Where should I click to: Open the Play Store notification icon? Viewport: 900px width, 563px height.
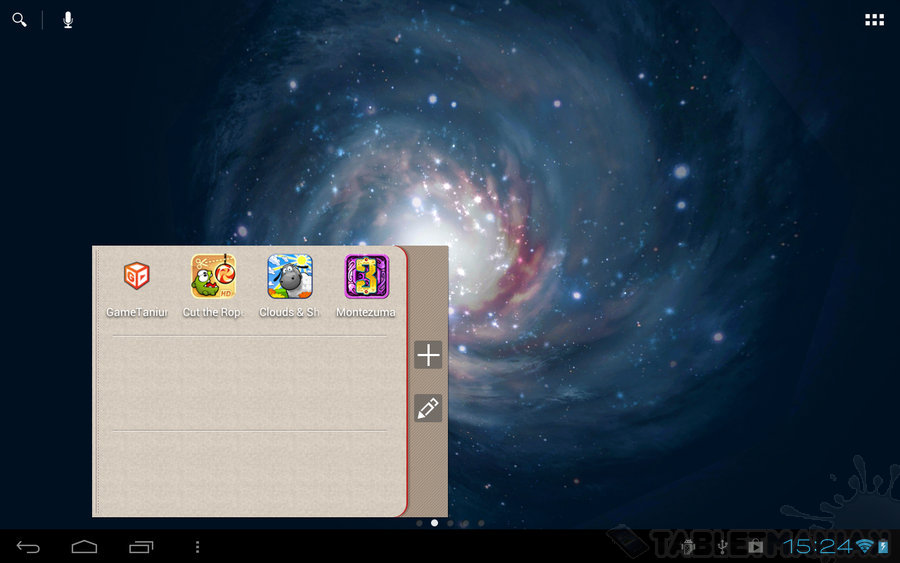(755, 546)
